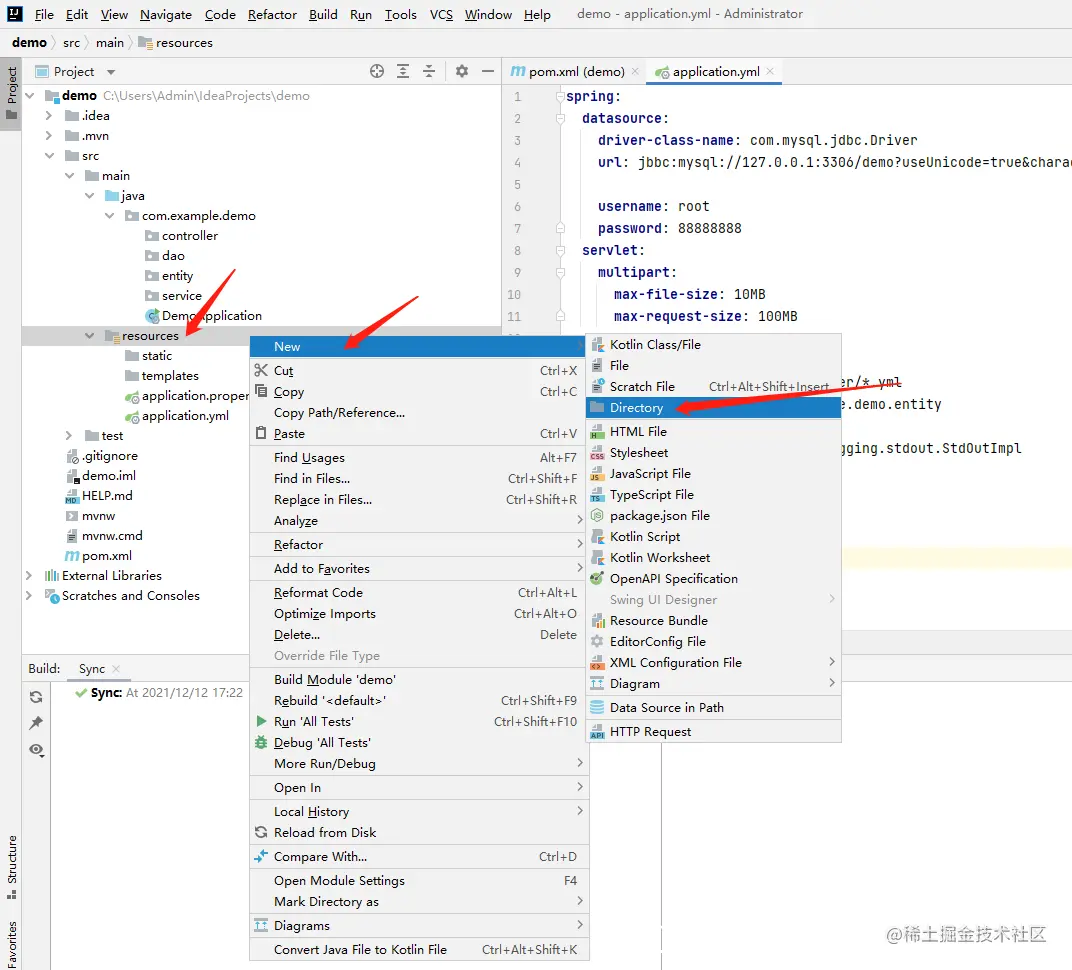The image size is (1072, 970).
Task: Click the EditorConfig File gear icon
Action: tap(598, 641)
